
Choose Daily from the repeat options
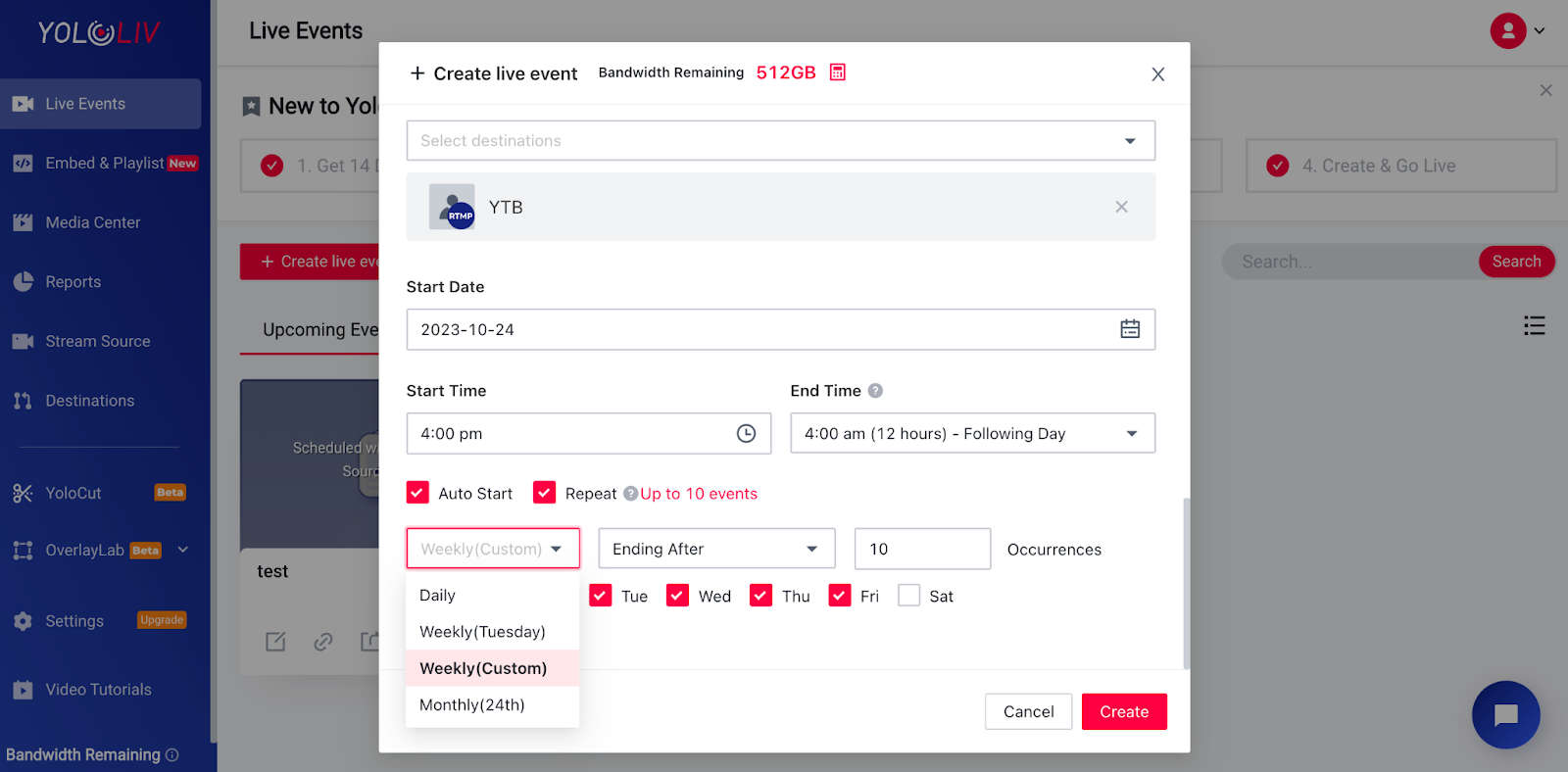[437, 596]
